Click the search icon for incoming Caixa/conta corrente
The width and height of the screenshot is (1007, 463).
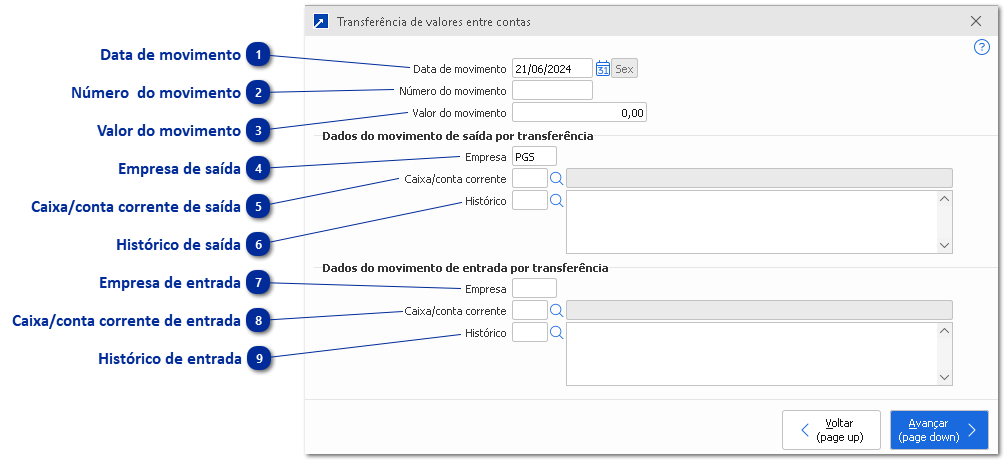point(557,311)
